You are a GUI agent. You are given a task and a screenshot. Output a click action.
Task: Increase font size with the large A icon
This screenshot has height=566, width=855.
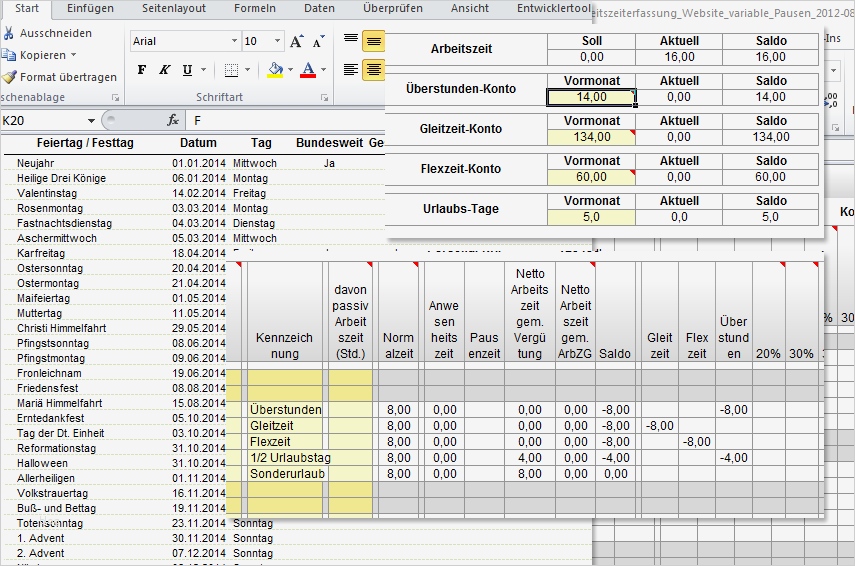point(296,42)
